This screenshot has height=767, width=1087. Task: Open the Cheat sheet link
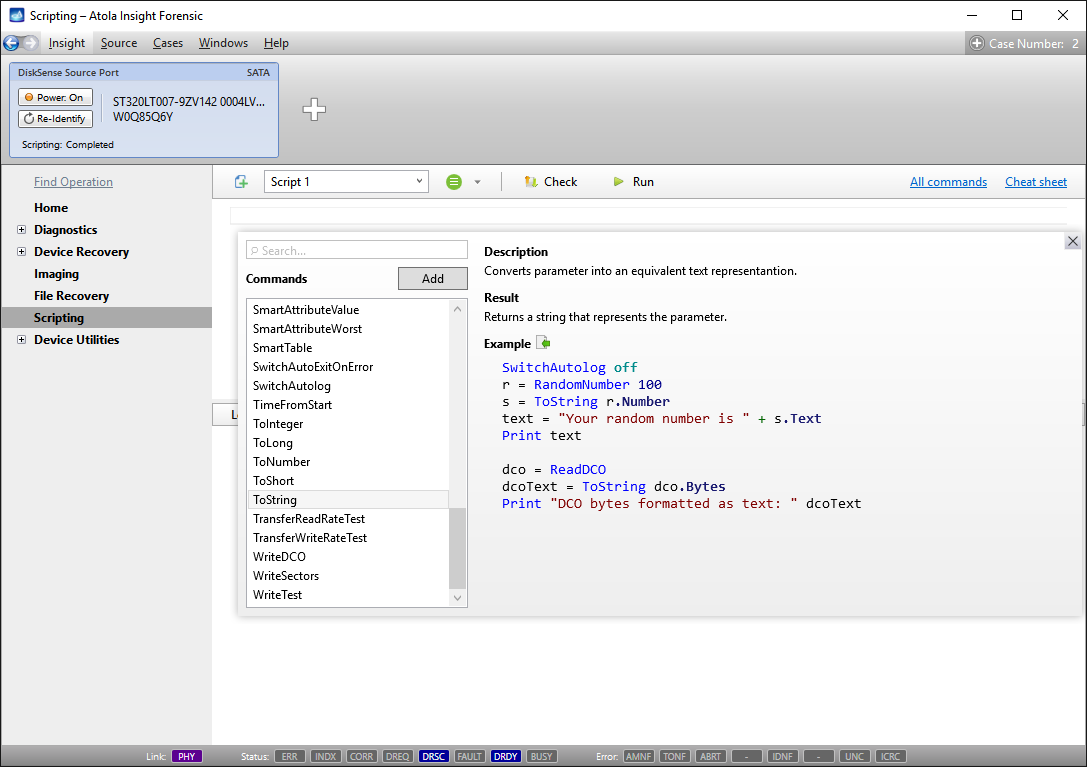(1036, 182)
